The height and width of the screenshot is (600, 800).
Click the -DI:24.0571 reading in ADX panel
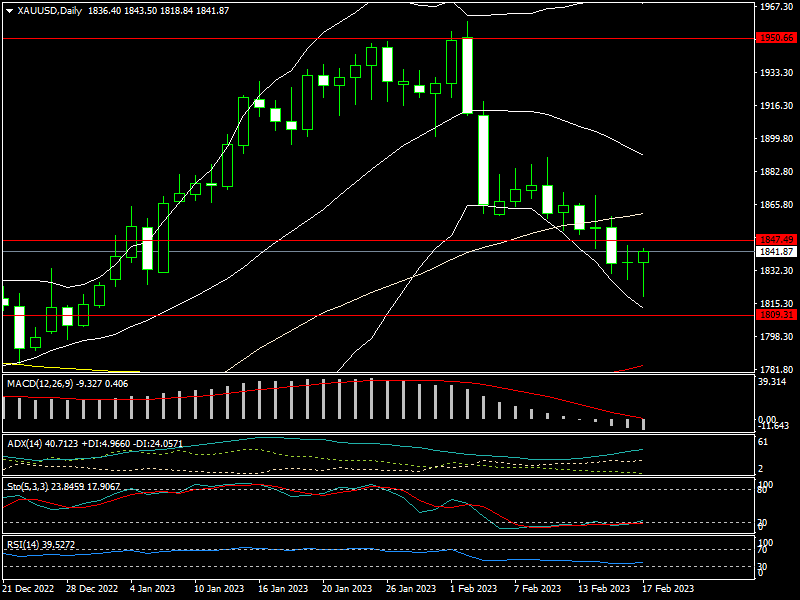click(158, 443)
